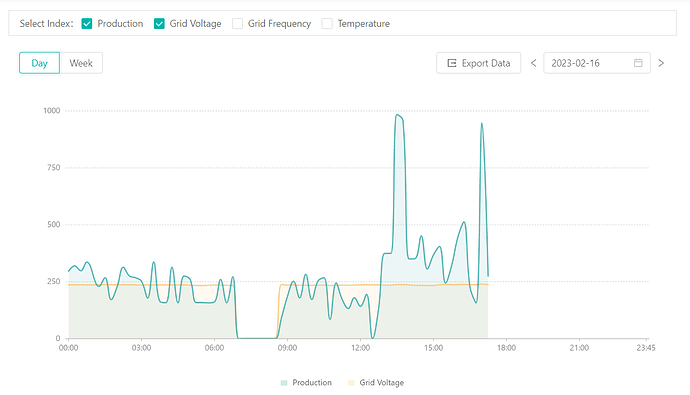
Task: Click the 15:00 x-axis label
Action: (433, 348)
